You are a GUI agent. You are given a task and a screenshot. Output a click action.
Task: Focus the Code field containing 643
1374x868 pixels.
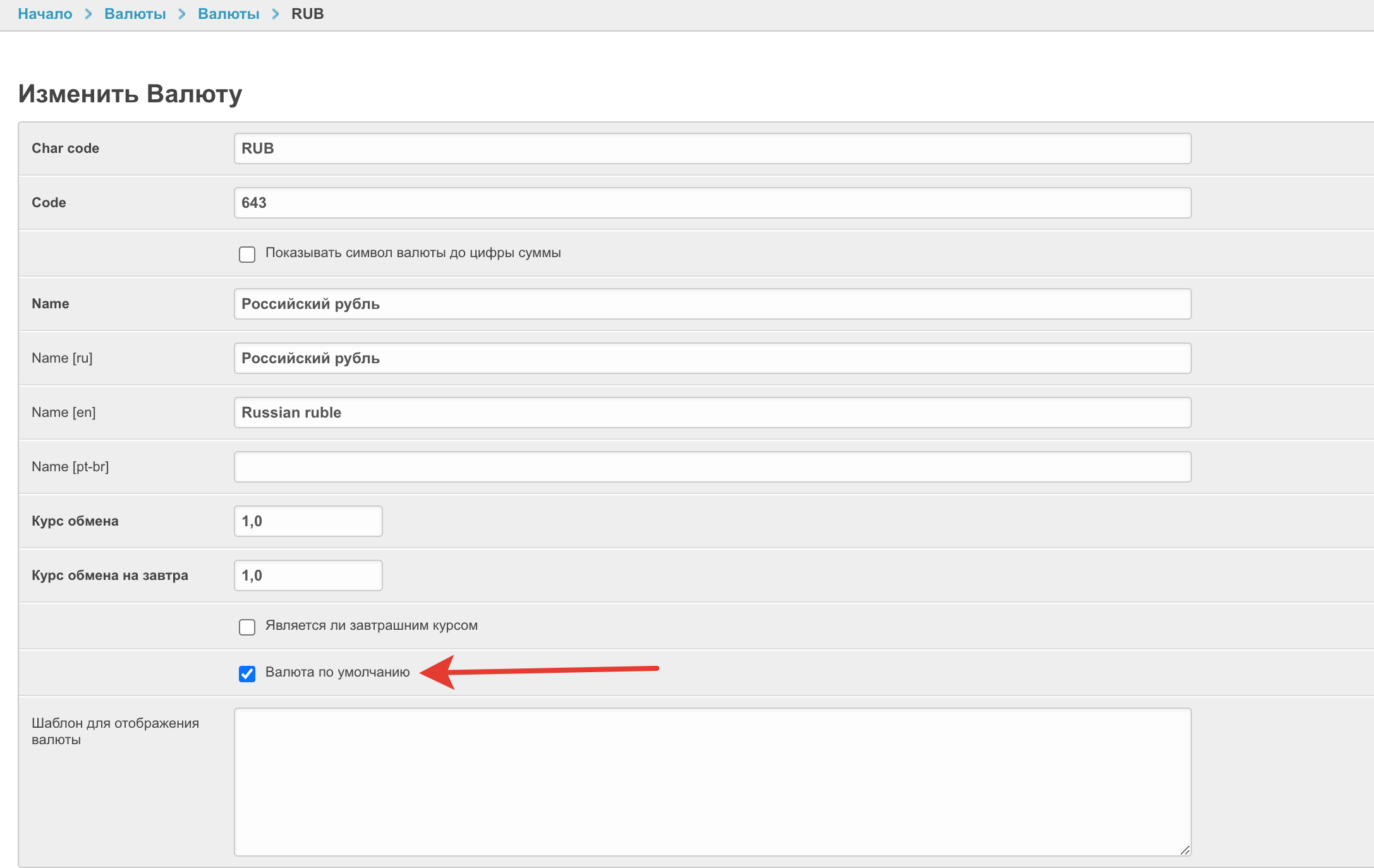712,203
